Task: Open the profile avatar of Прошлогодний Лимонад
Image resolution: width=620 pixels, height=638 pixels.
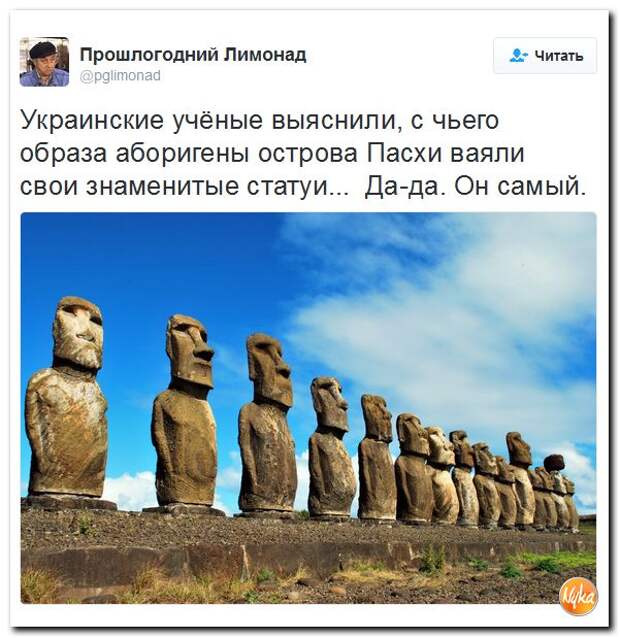Action: click(44, 62)
